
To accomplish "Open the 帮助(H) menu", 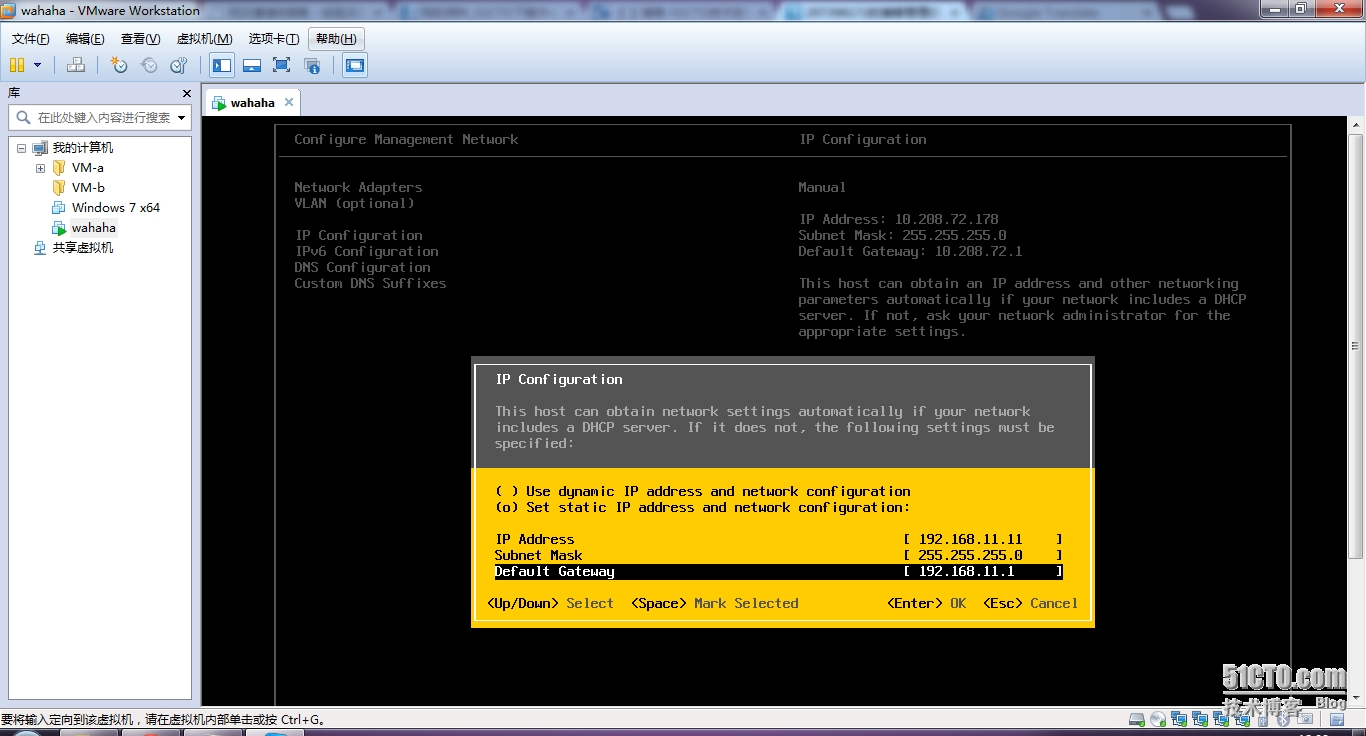I will (x=336, y=39).
